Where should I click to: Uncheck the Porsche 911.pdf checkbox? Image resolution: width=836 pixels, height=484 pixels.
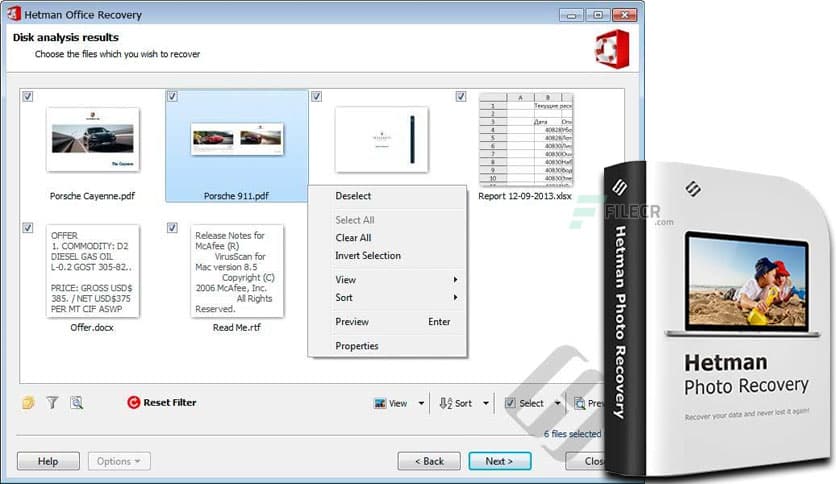pos(172,96)
